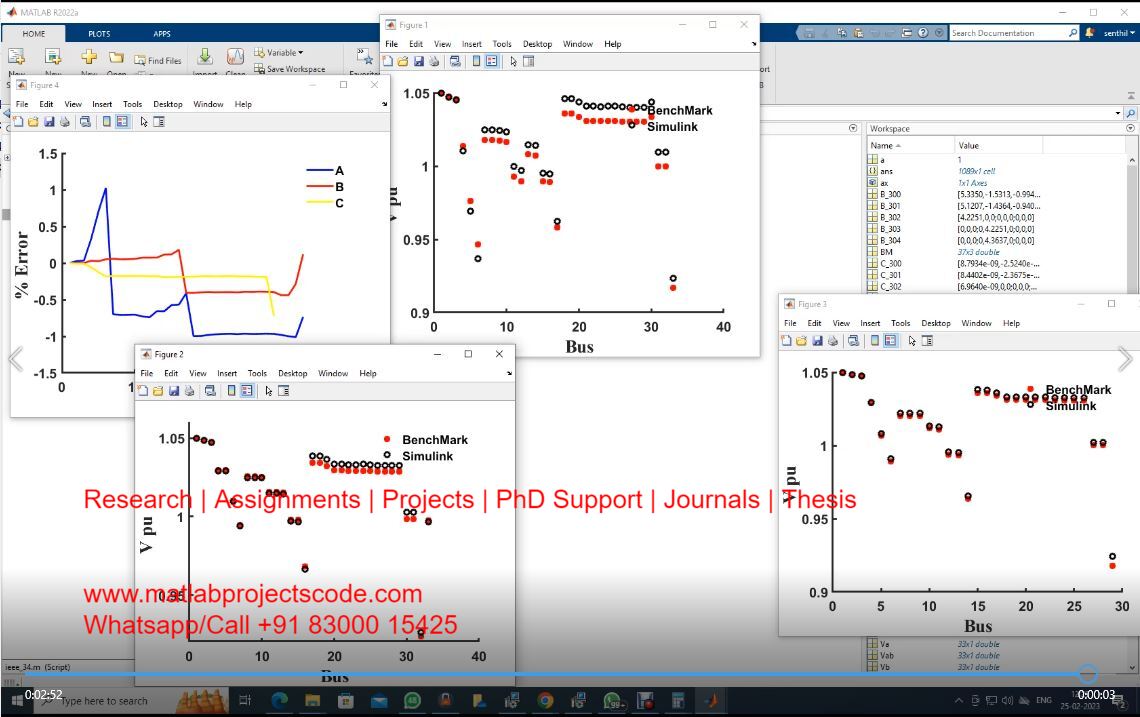Click Help question mark icon in MATLAB
Viewport: 1140px width, 717px height.
coord(923,33)
